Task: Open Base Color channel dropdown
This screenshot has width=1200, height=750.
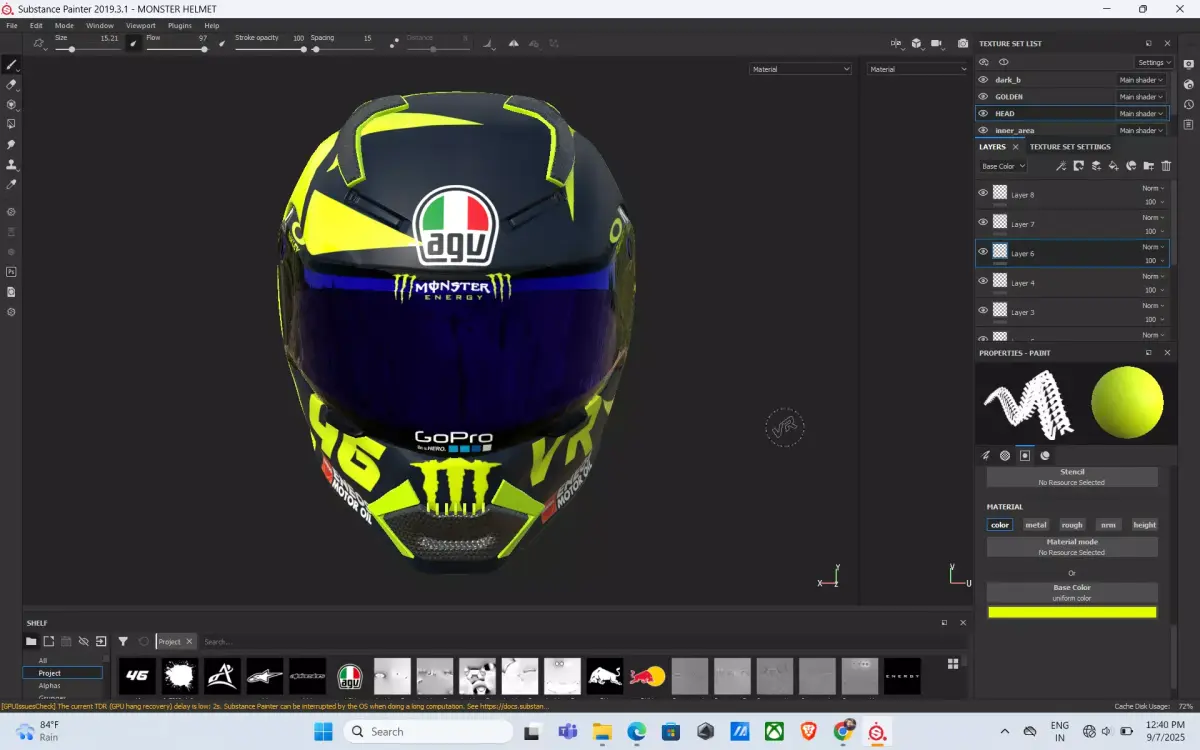Action: tap(1003, 166)
